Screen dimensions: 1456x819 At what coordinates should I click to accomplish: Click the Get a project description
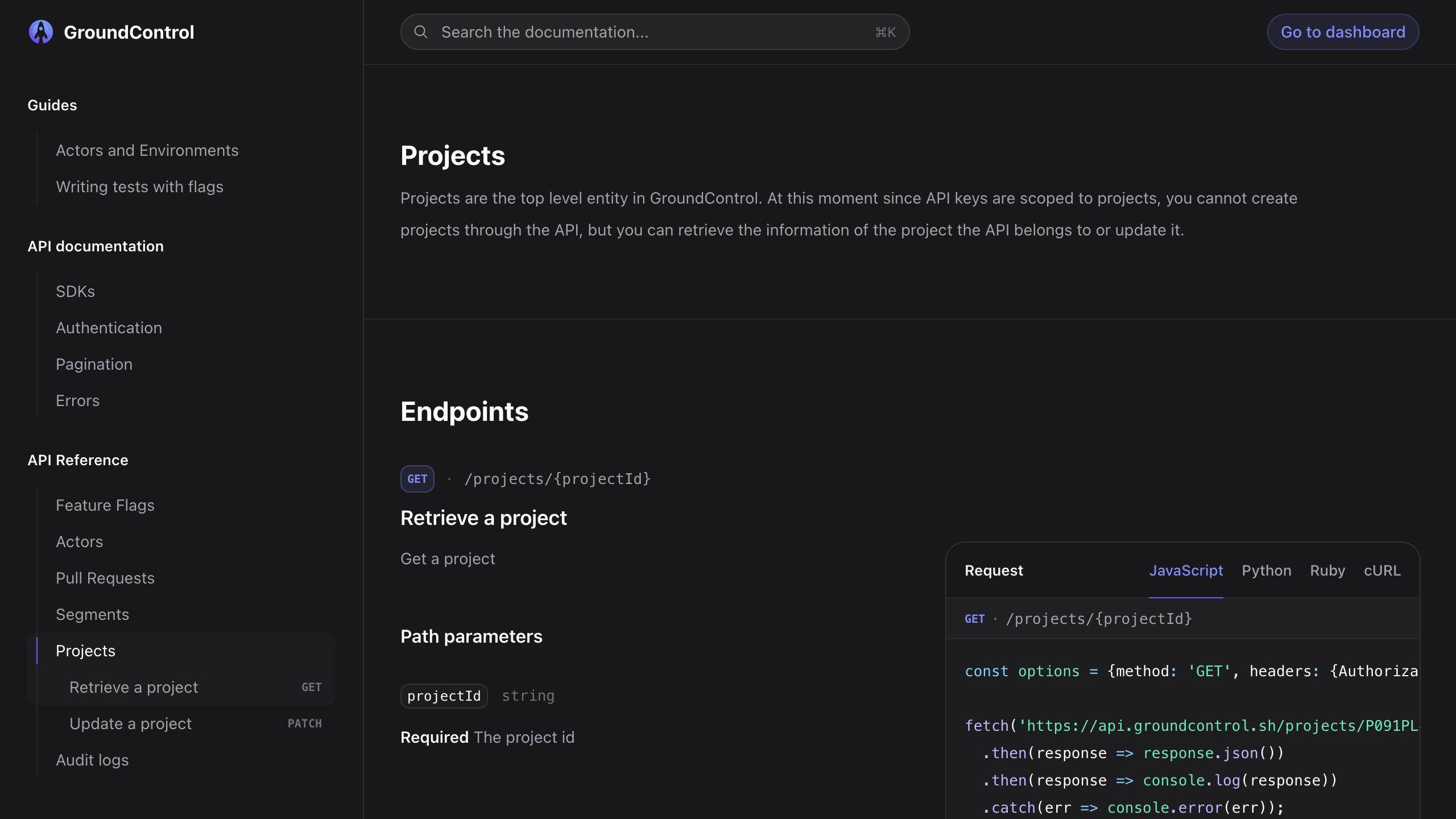coord(448,559)
